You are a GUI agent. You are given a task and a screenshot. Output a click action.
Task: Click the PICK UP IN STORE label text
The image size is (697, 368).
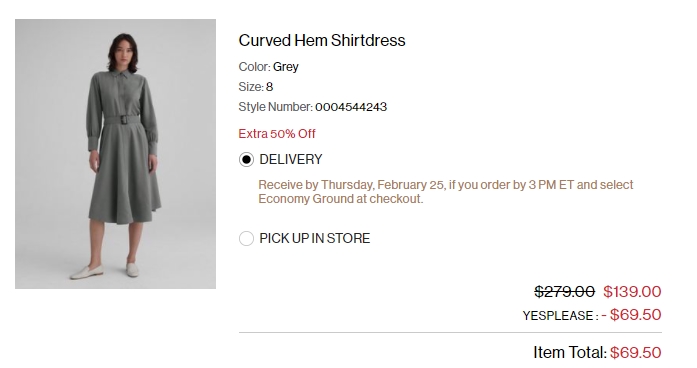[315, 238]
